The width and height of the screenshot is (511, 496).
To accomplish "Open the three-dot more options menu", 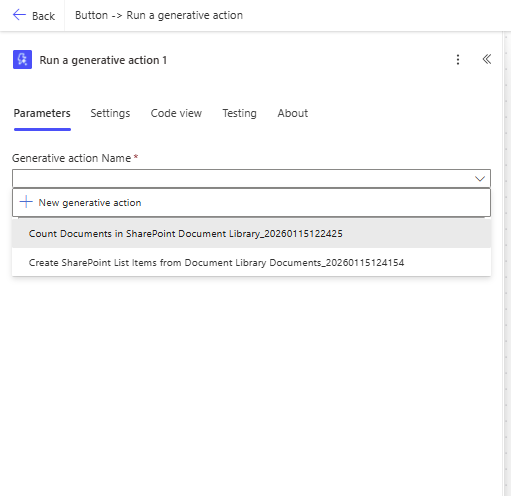I will click(x=458, y=60).
